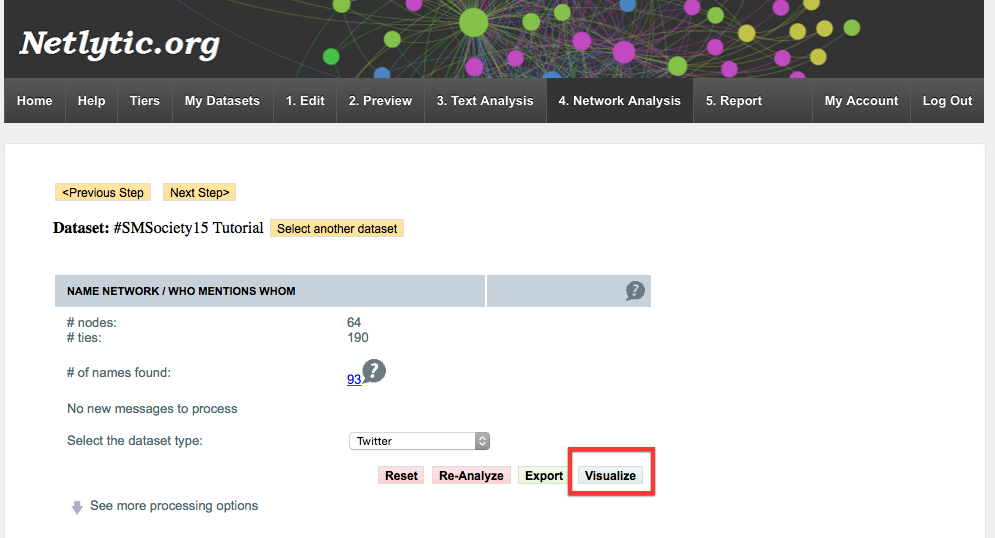Click the Previous Step button
995x538 pixels.
103,192
